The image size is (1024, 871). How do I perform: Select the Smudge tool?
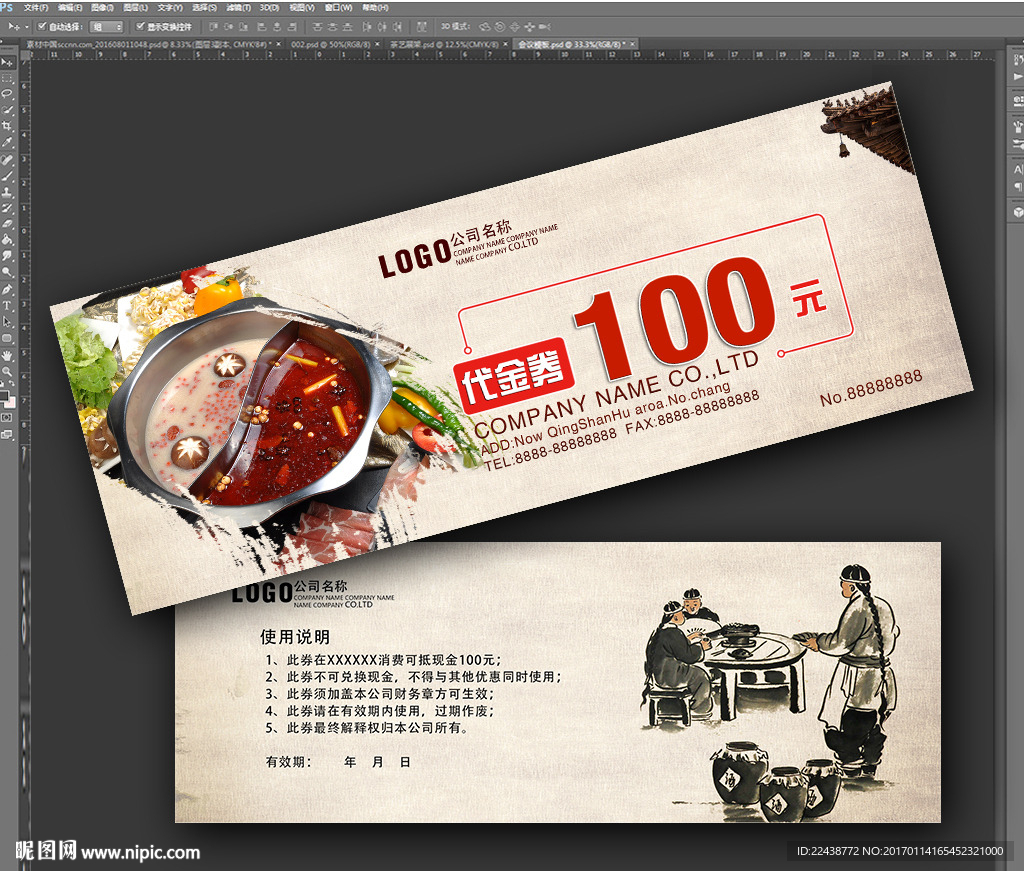pyautogui.click(x=7, y=256)
